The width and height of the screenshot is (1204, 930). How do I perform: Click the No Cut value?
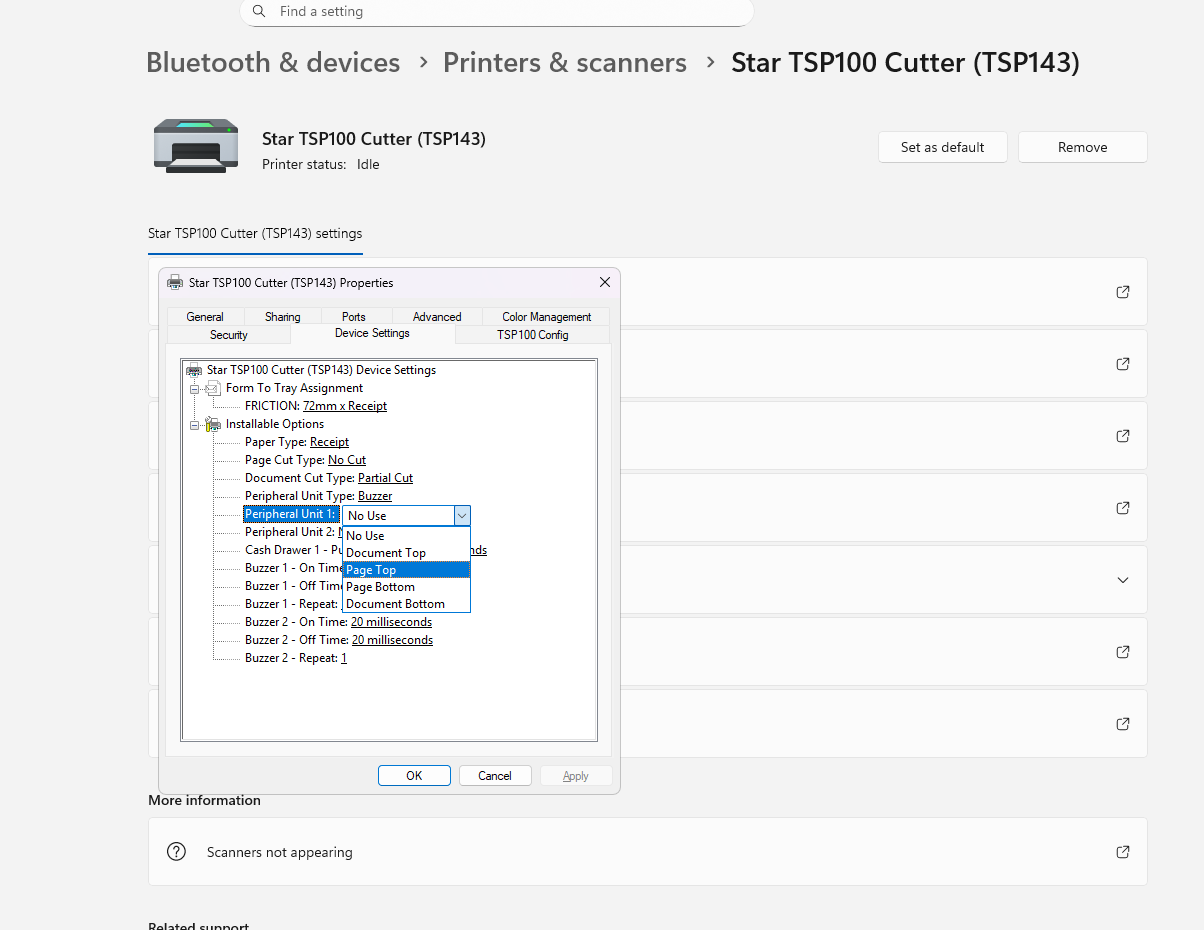(347, 460)
